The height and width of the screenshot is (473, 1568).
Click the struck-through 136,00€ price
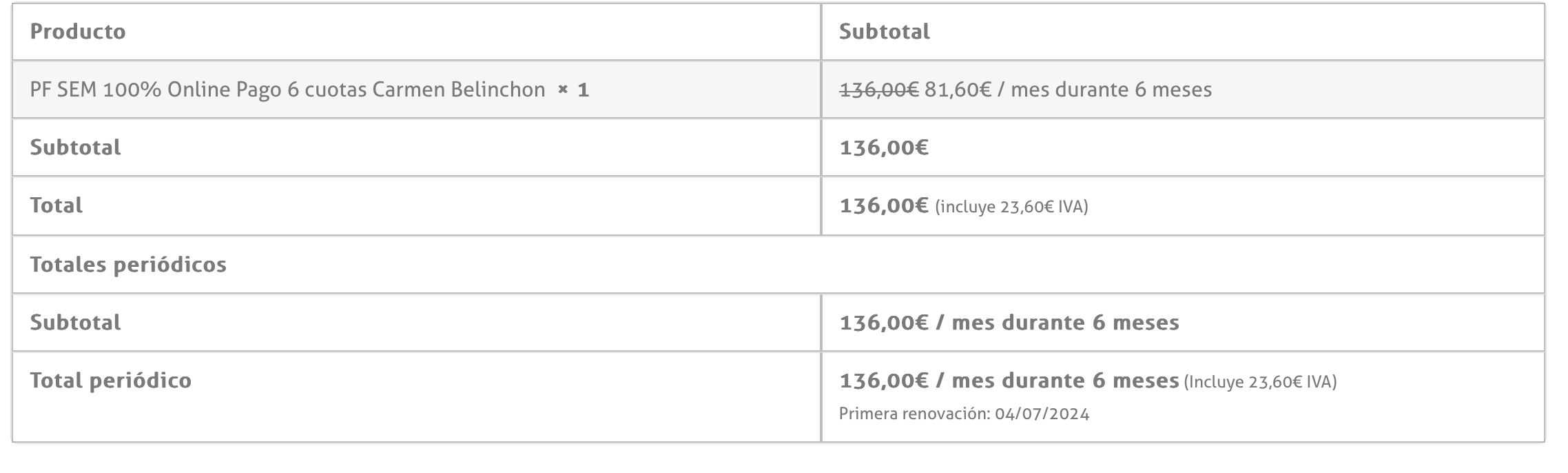(x=879, y=90)
